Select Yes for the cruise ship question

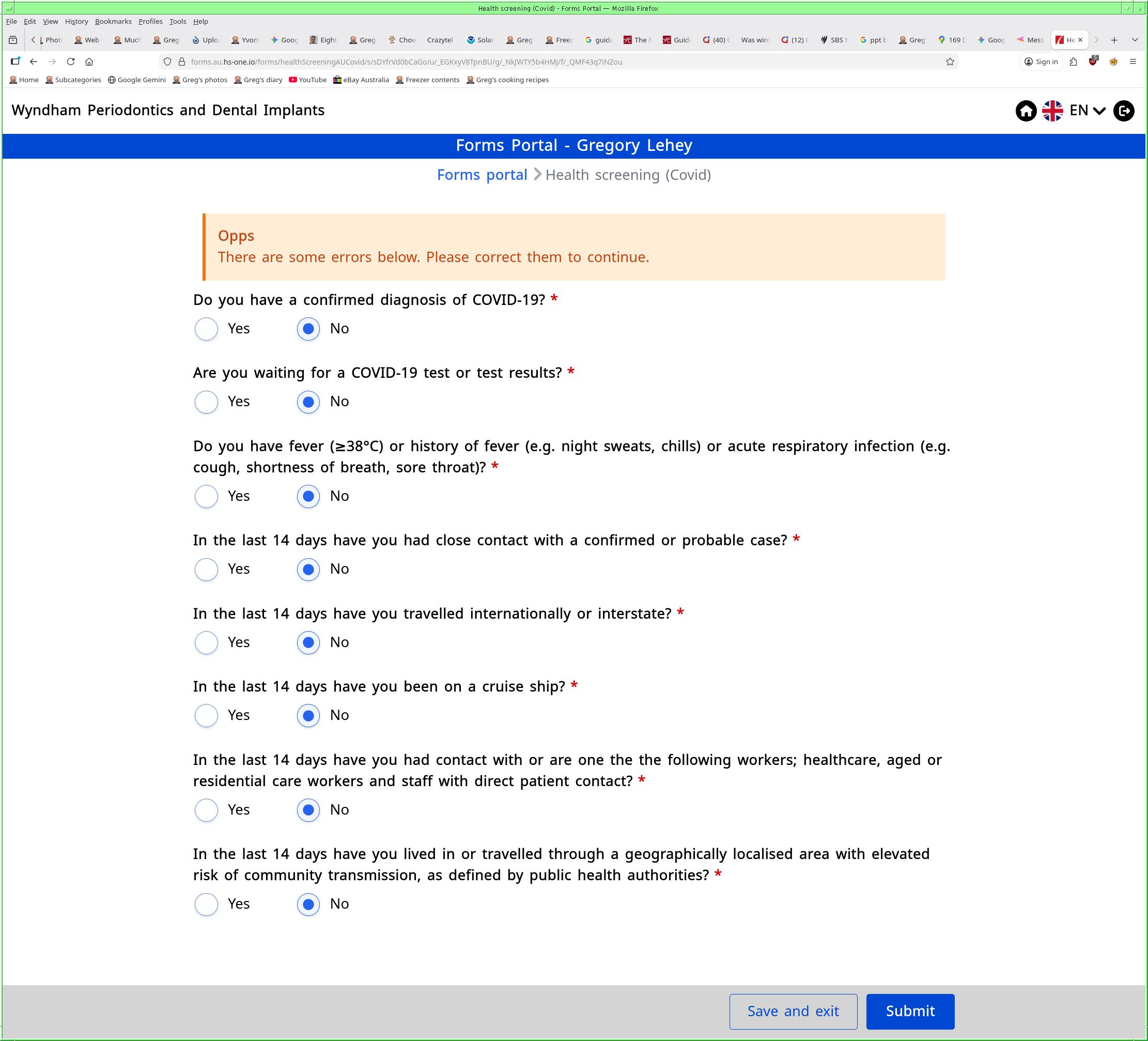click(206, 716)
